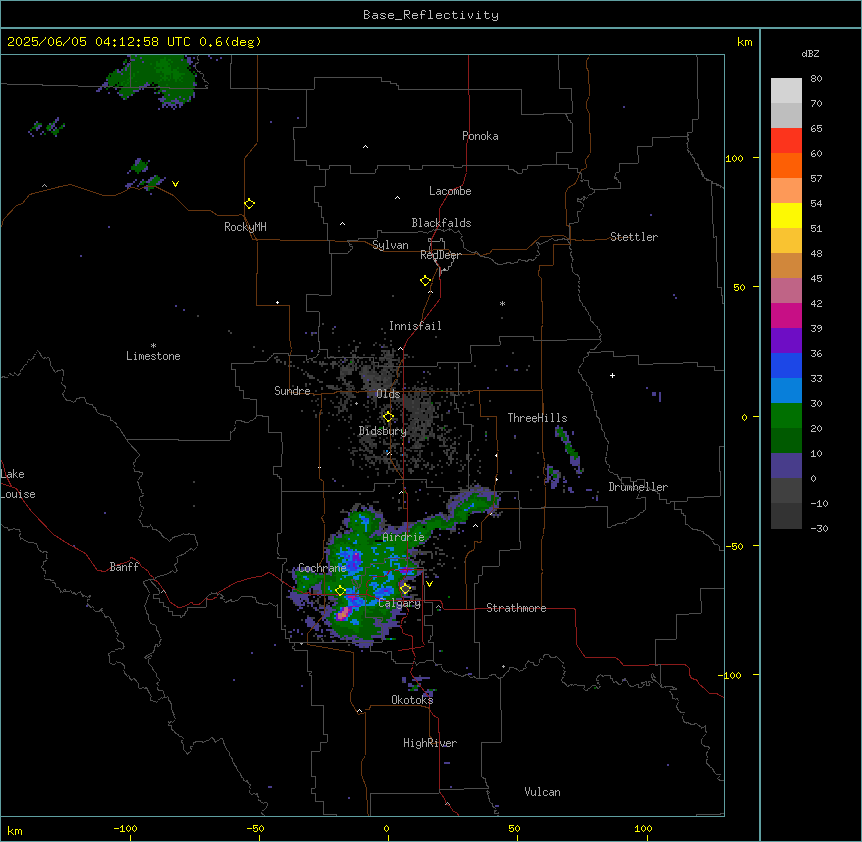
Task: Click the asterisk marker above Limestone label
Action: (x=153, y=346)
